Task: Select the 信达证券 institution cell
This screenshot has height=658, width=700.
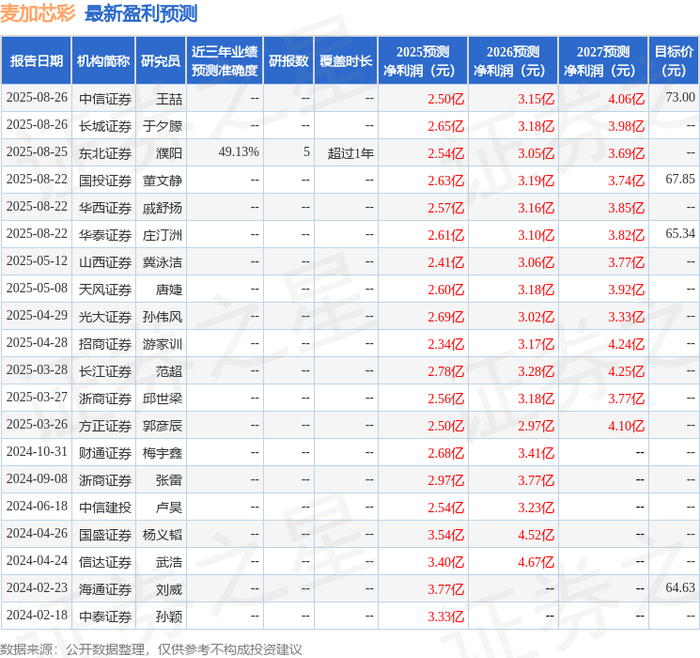Action: tap(105, 562)
